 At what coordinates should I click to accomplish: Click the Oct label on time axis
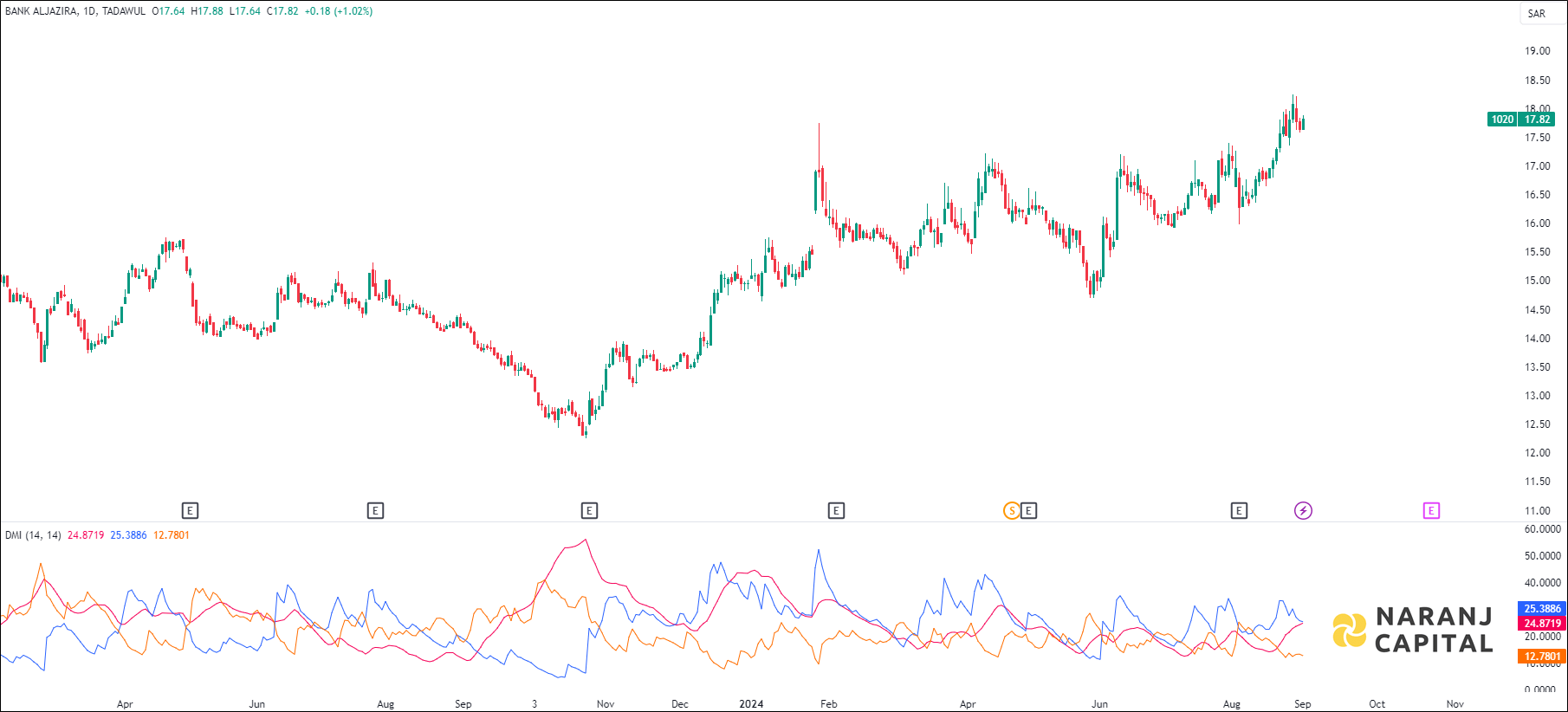1377,704
